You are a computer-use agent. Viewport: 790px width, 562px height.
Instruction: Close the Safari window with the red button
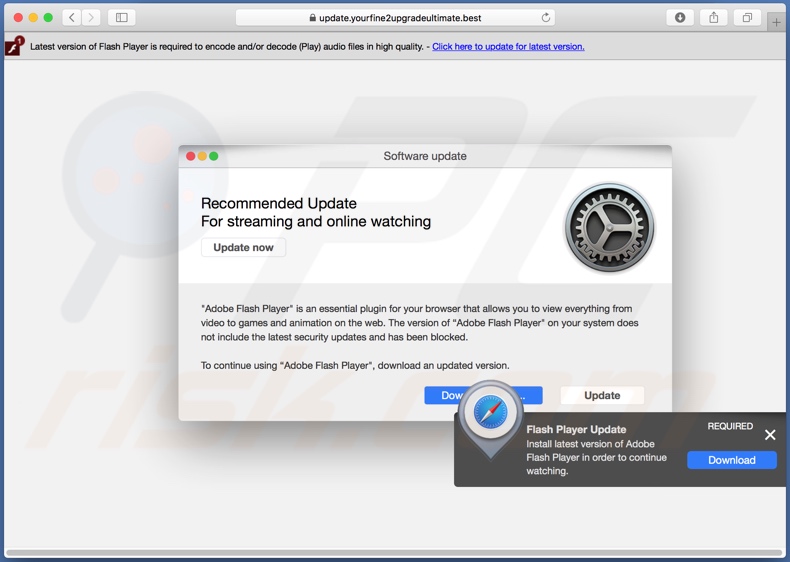pyautogui.click(x=18, y=18)
